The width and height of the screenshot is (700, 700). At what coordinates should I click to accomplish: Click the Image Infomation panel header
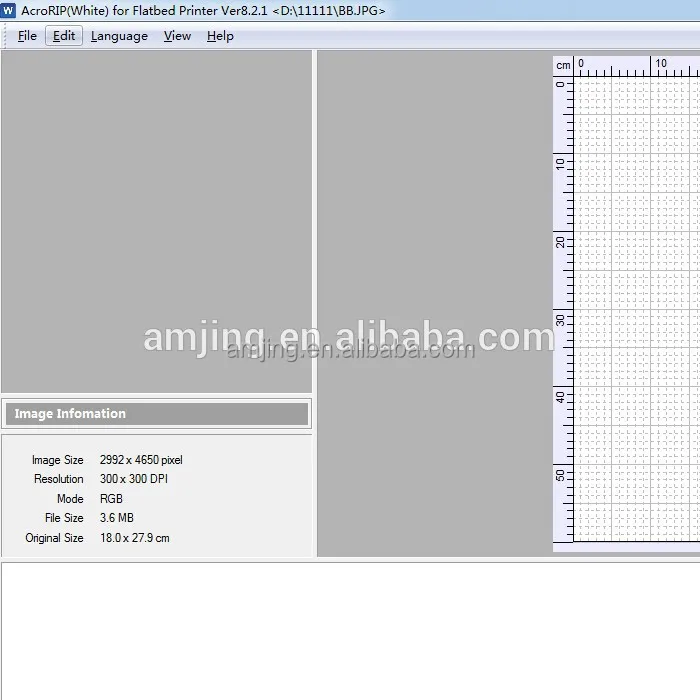[x=157, y=413]
